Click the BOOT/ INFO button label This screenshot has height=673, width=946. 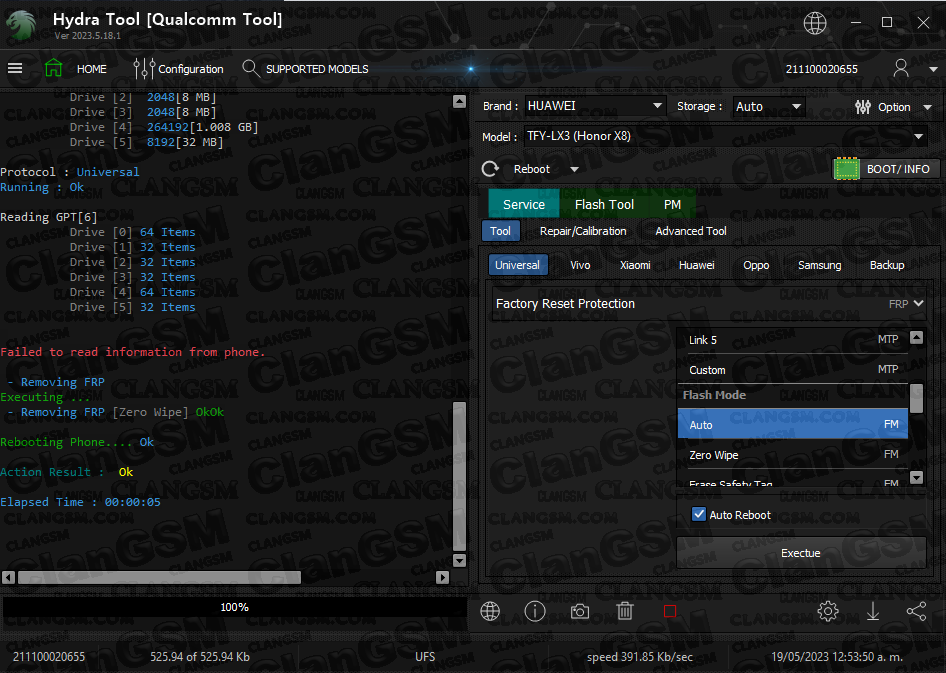[898, 169]
